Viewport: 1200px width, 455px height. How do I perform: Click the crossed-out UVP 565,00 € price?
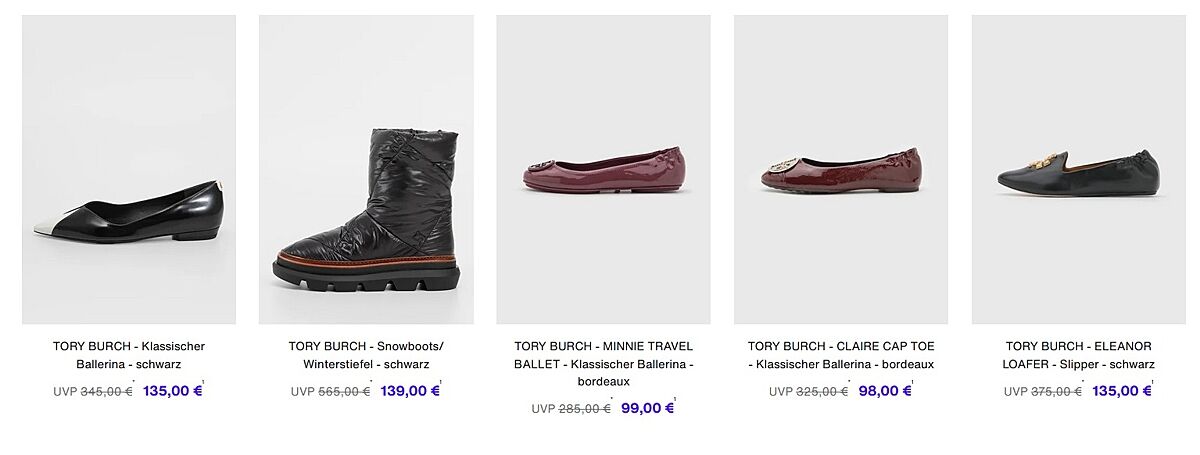coord(344,392)
